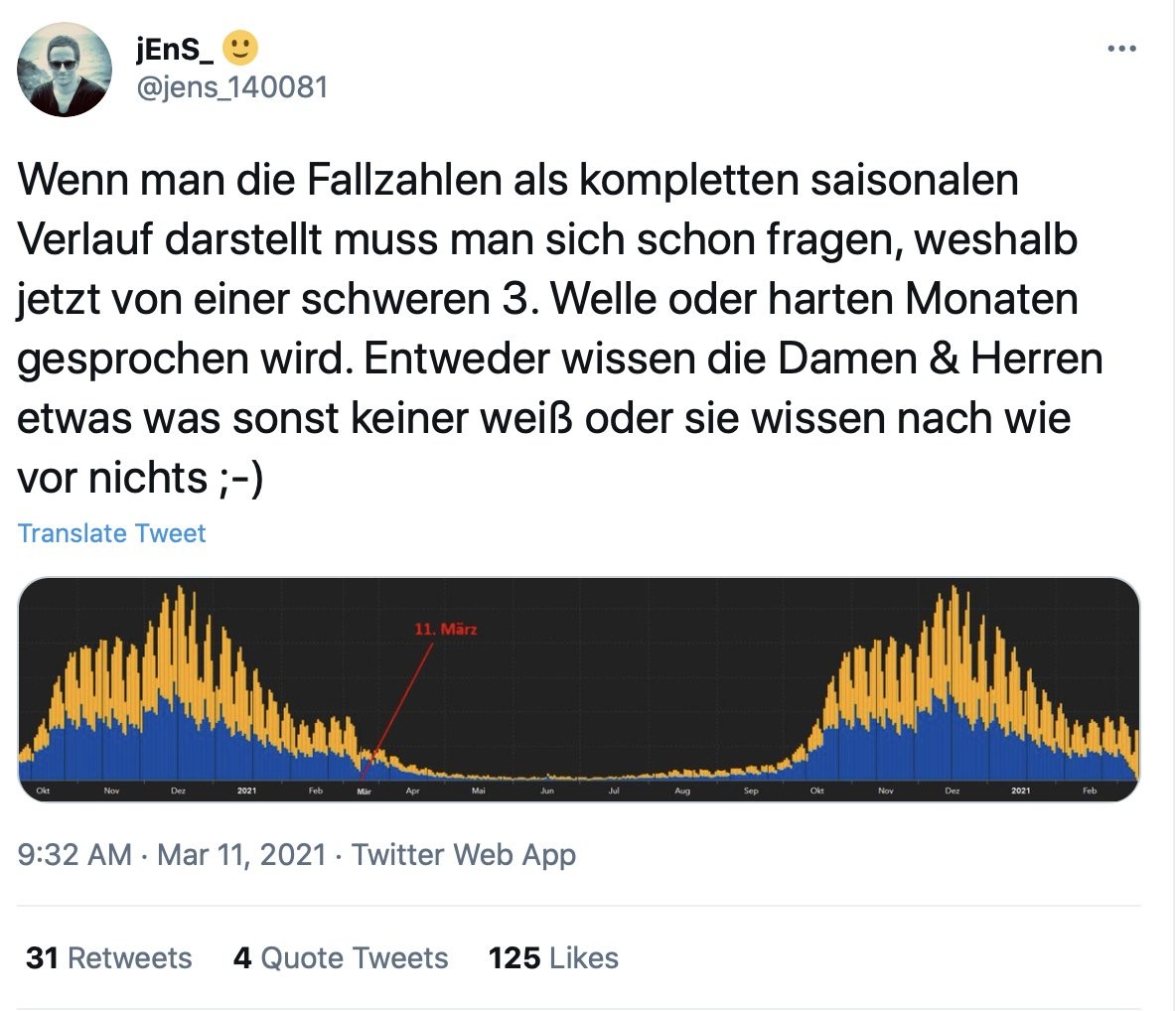
Task: Select the 'Jun' month label on chart
Action: pyautogui.click(x=546, y=792)
